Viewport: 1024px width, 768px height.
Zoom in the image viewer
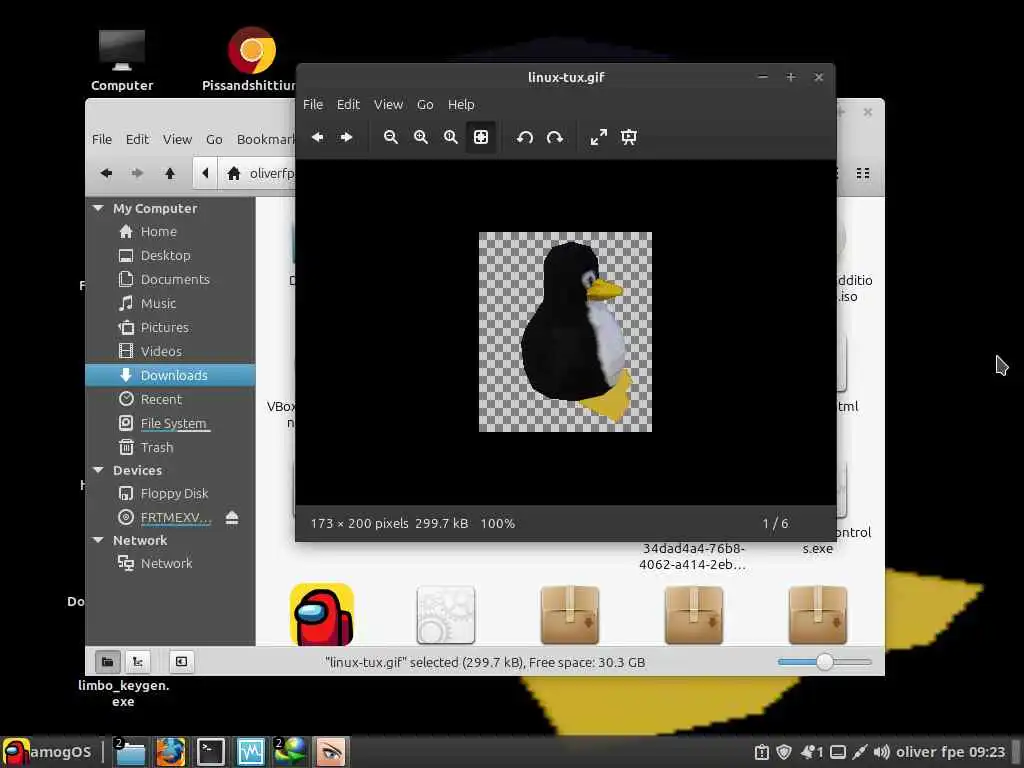421,137
